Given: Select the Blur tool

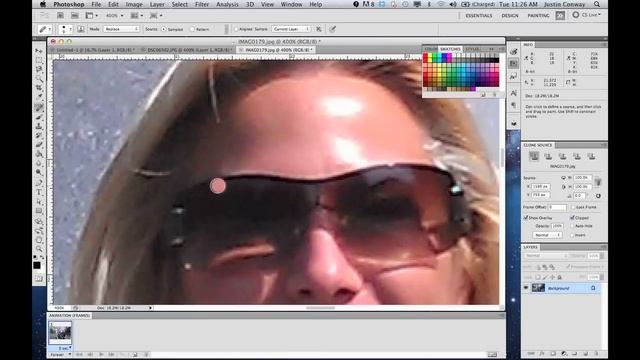Looking at the screenshot, I should (39, 162).
